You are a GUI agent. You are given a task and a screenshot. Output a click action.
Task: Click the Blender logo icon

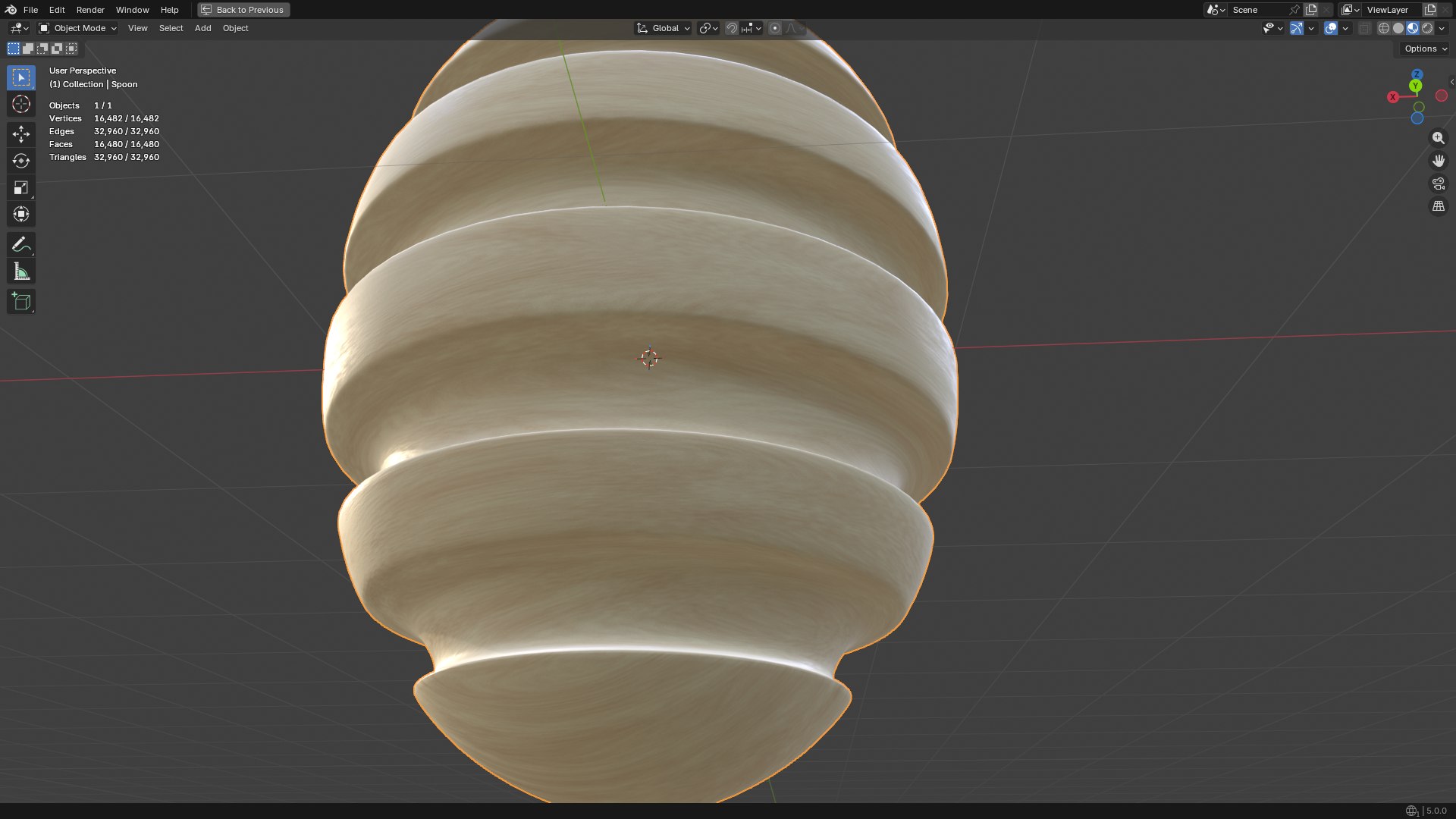click(11, 10)
